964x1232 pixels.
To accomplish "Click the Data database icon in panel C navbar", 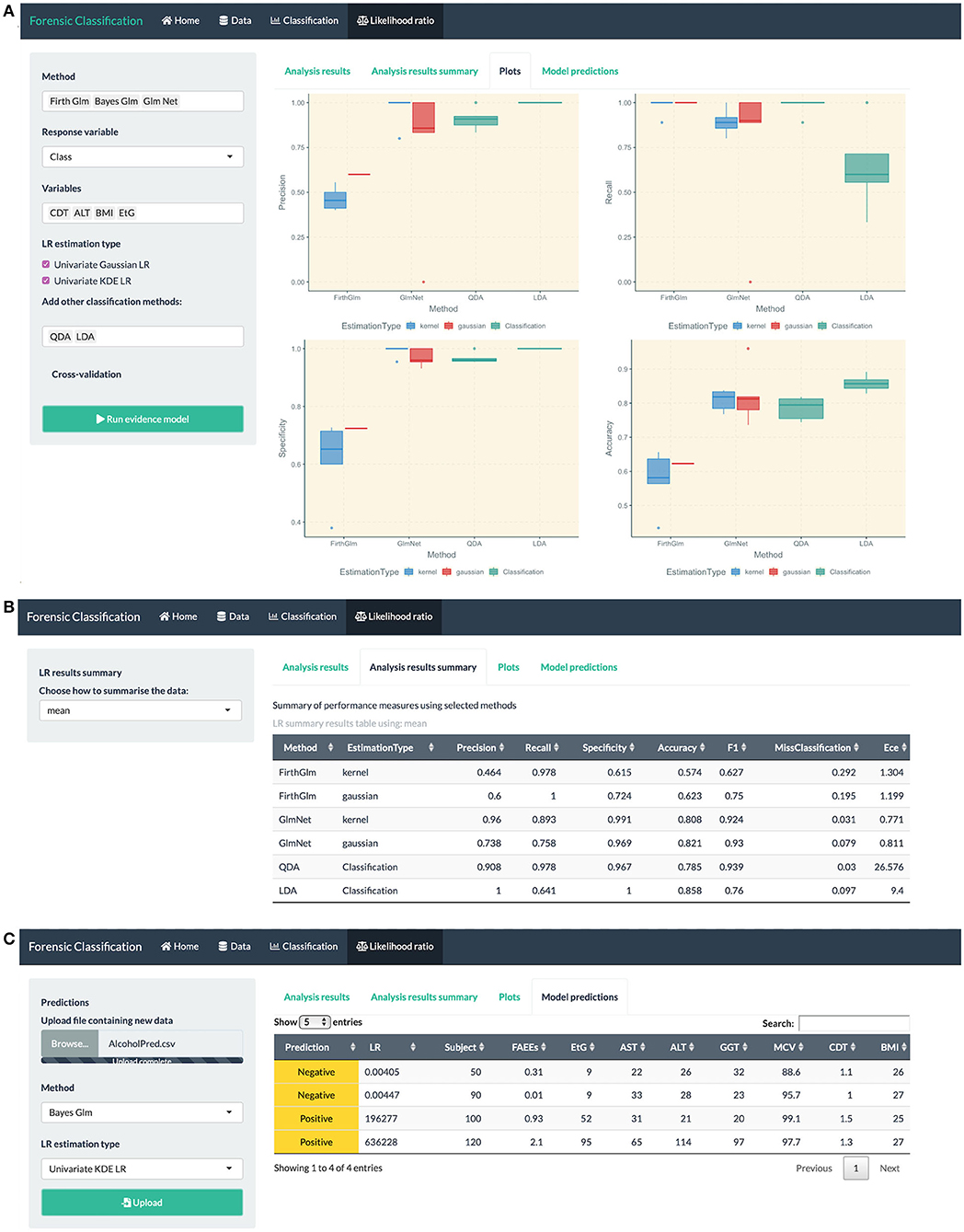I will pyautogui.click(x=224, y=946).
